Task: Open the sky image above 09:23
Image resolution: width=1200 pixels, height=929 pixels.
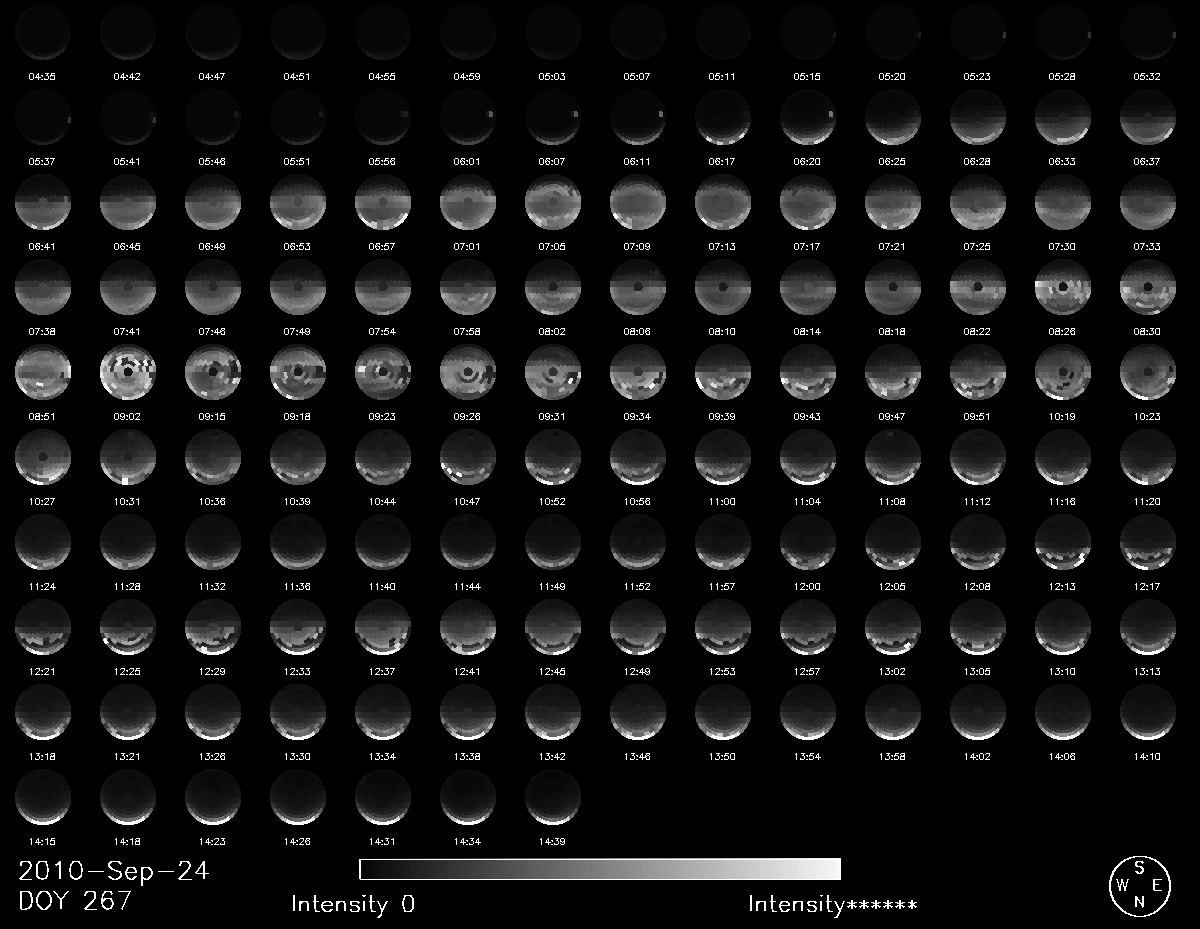Action: pos(383,373)
